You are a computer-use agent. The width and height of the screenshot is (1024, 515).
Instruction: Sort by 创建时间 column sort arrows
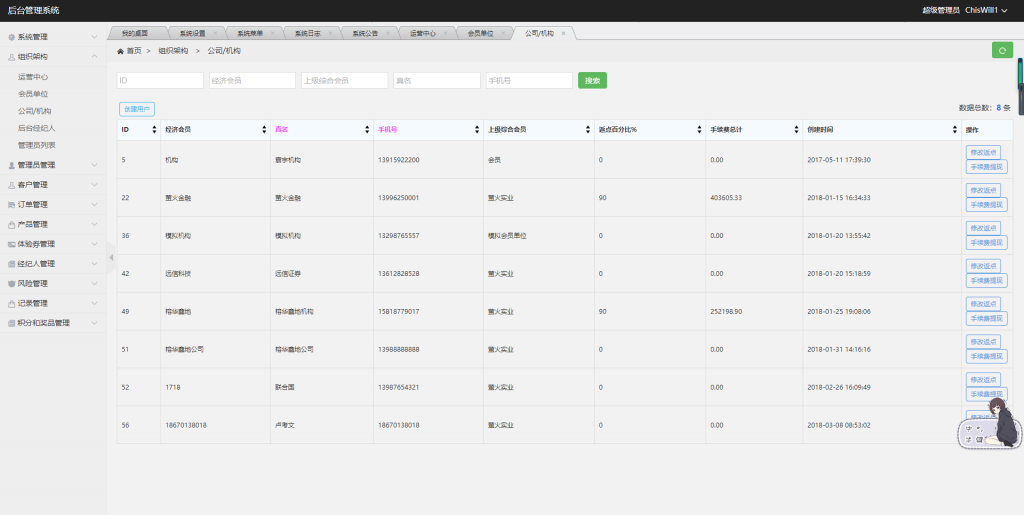tap(957, 129)
